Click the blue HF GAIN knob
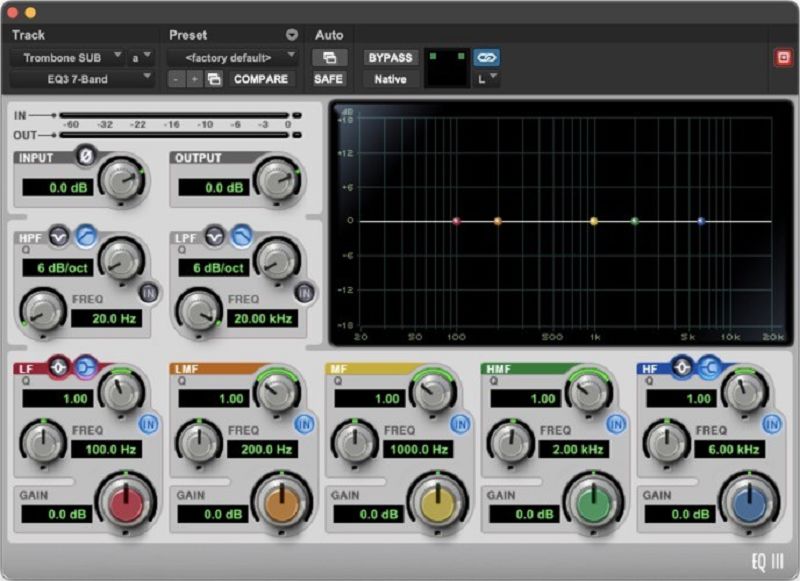This screenshot has width=800, height=581. (x=748, y=503)
